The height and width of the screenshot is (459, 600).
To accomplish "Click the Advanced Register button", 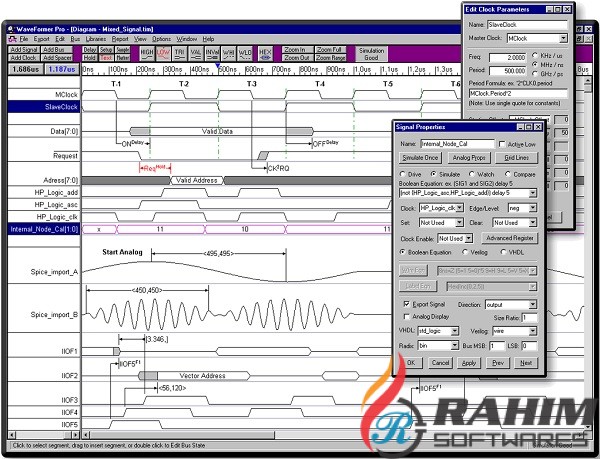I will pyautogui.click(x=510, y=238).
